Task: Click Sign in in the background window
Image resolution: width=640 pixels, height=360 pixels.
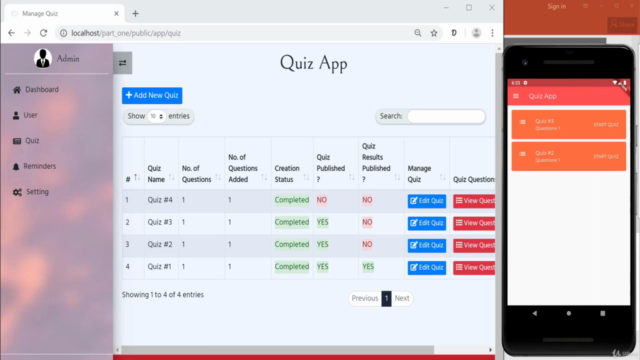Action: point(557,7)
